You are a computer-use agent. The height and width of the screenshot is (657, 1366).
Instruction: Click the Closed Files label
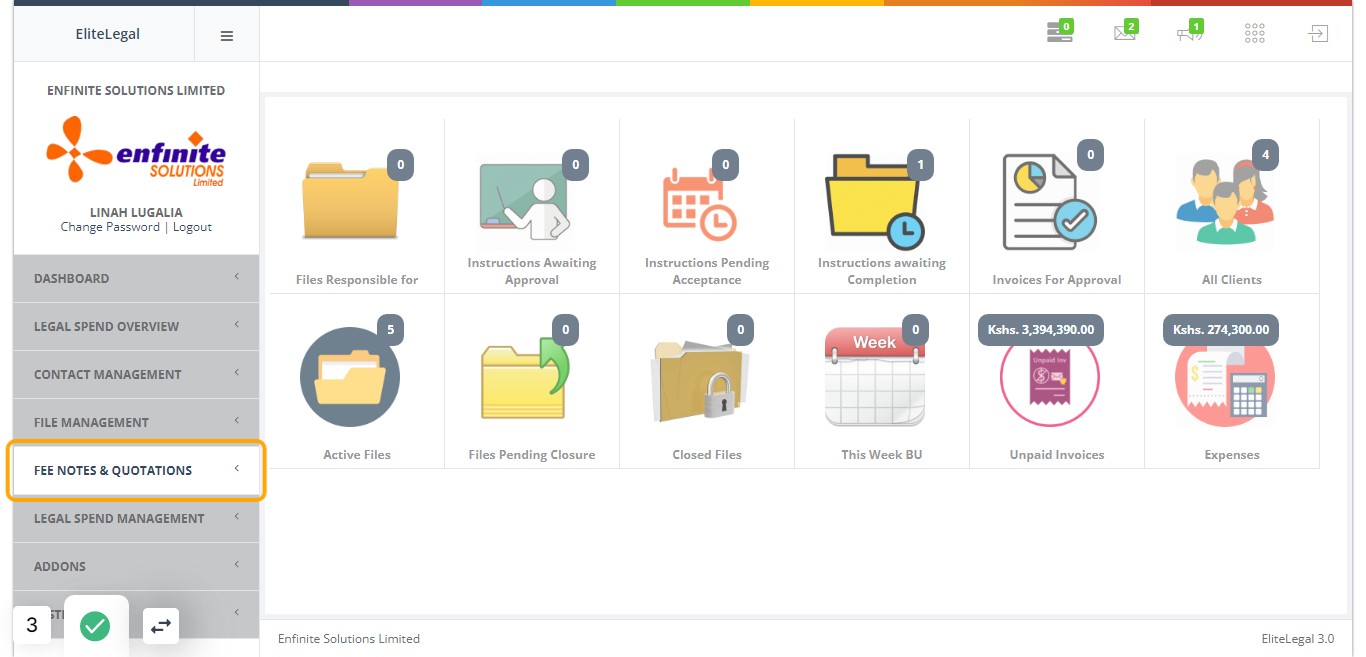(707, 455)
